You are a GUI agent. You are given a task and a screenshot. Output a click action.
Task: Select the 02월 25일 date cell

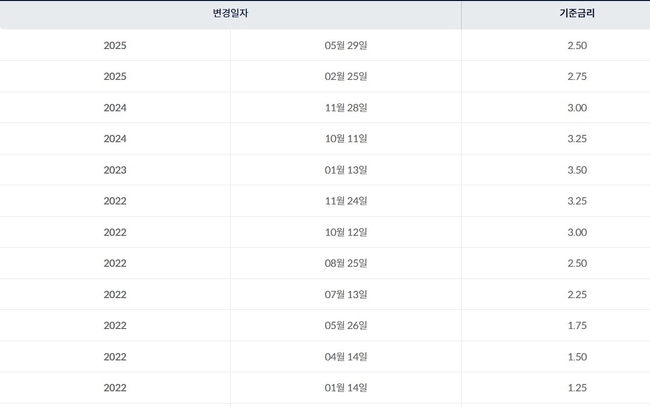[346, 77]
